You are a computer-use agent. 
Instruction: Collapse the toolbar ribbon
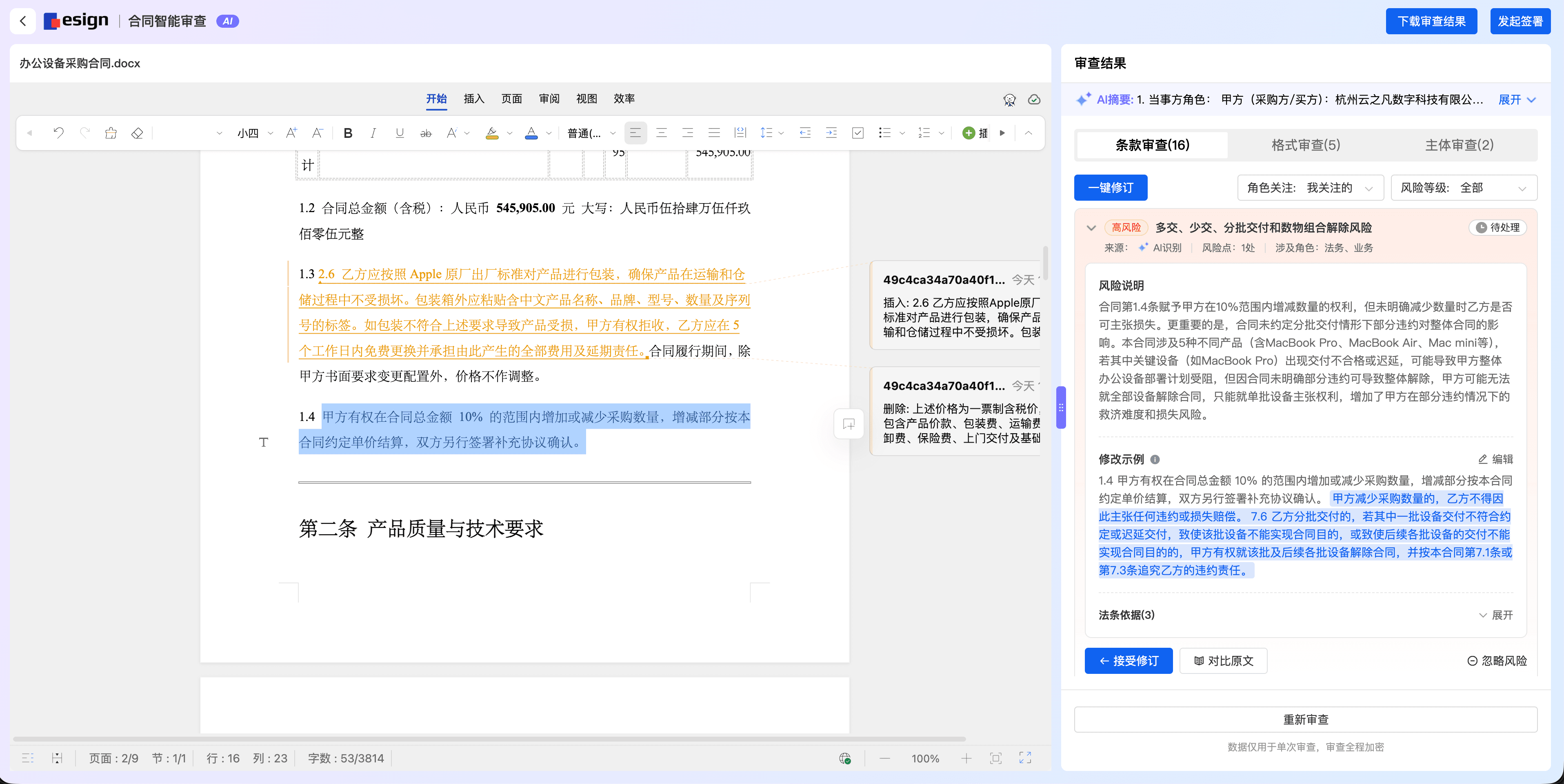[1029, 133]
